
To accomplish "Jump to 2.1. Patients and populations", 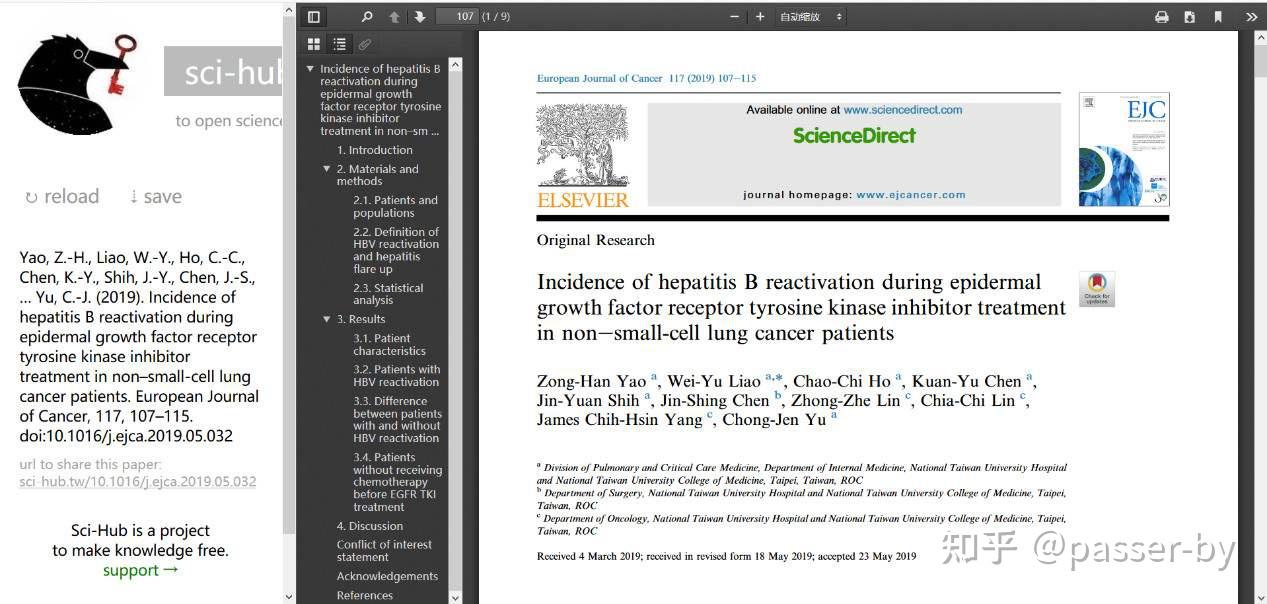I will coord(395,207).
